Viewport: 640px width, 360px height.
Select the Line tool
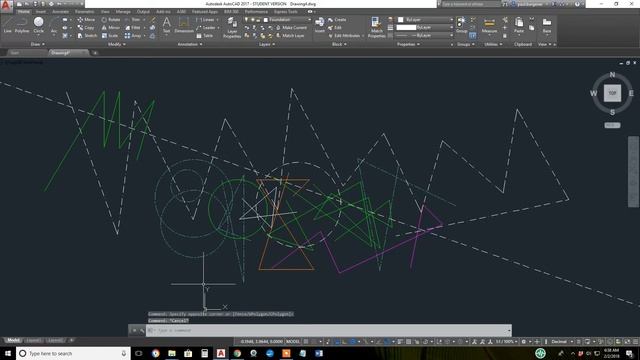click(7, 24)
